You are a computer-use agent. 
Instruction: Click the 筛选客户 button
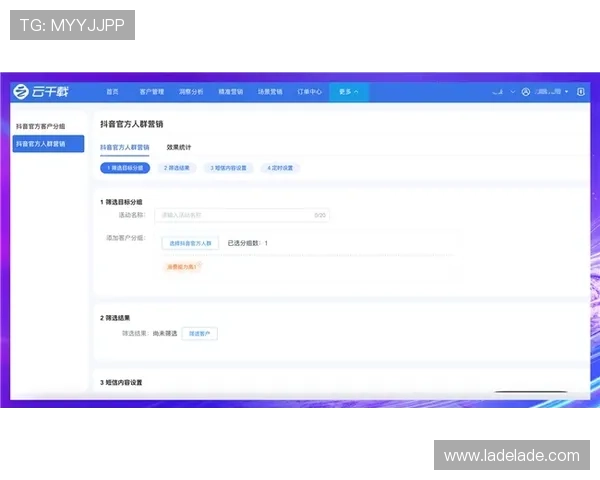199,333
